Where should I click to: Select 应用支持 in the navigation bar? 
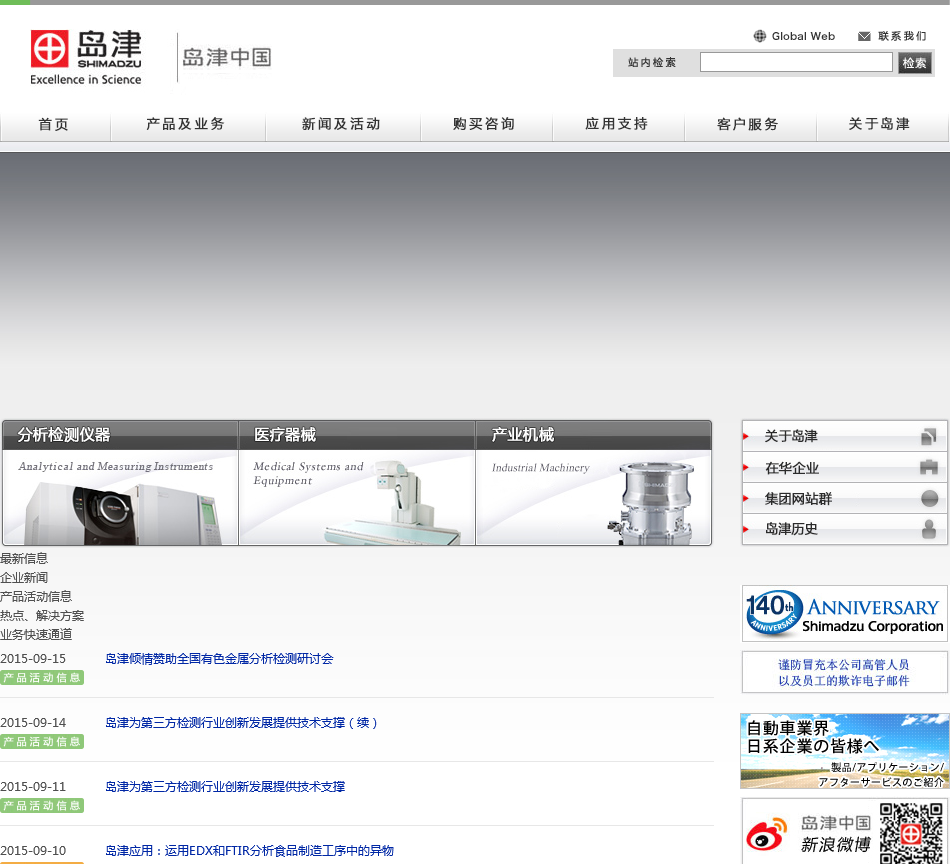click(x=618, y=125)
